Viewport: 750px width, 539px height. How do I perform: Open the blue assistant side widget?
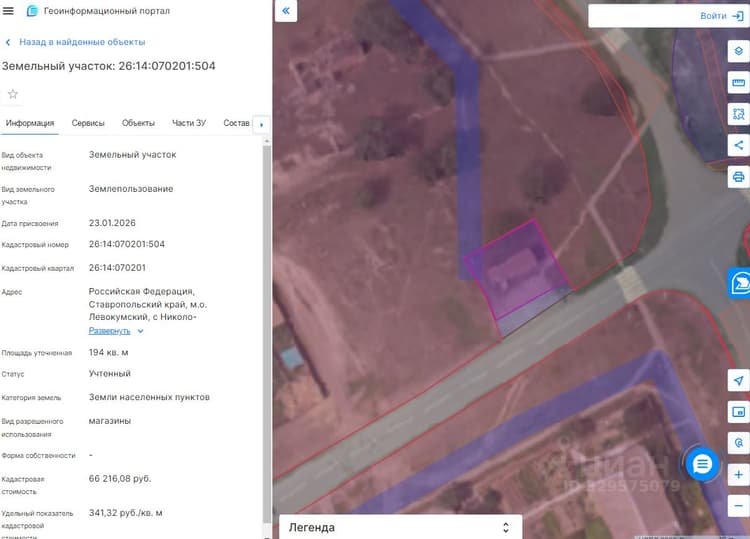[739, 283]
